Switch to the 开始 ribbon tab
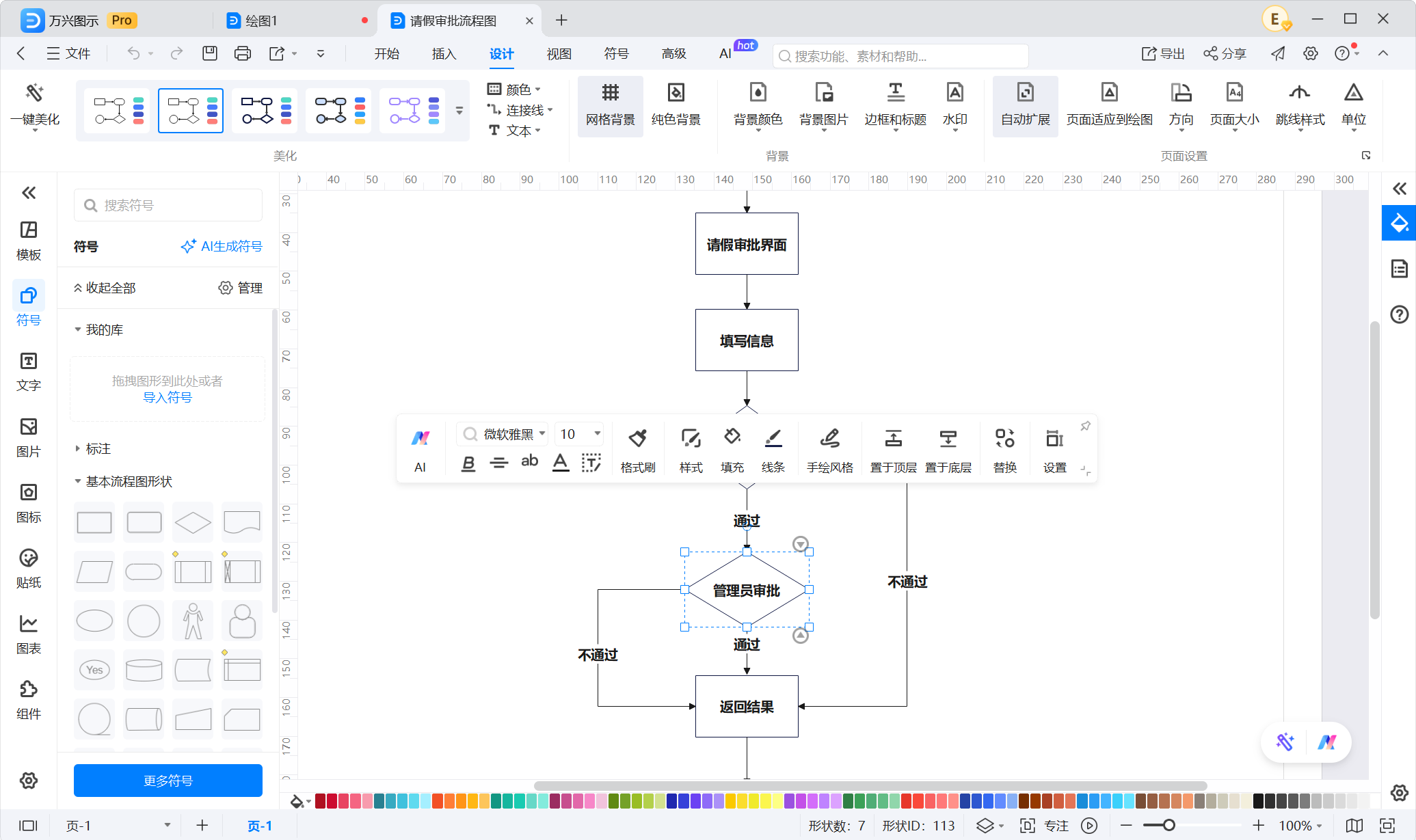The image size is (1416, 840). pyautogui.click(x=386, y=53)
